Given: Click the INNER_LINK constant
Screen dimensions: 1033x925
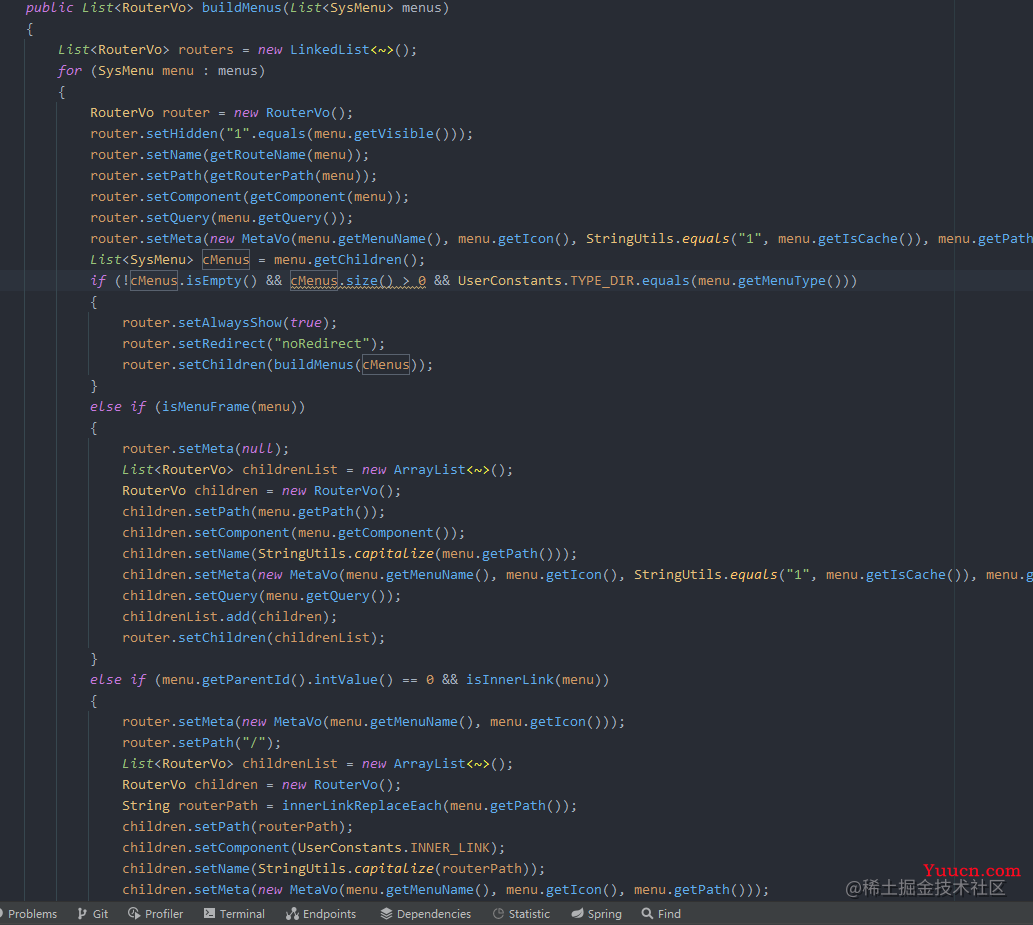Looking at the screenshot, I should [450, 848].
